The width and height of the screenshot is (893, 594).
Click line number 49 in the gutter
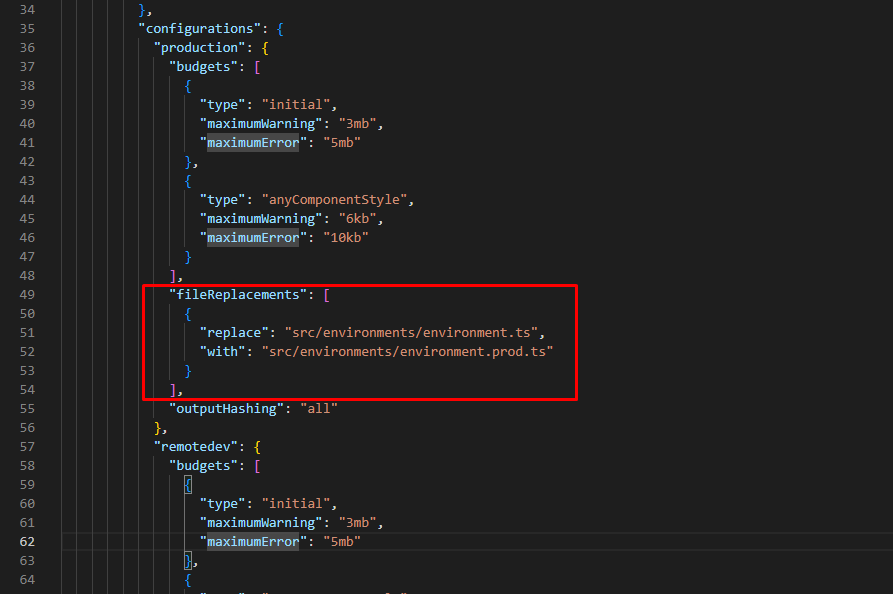click(27, 294)
